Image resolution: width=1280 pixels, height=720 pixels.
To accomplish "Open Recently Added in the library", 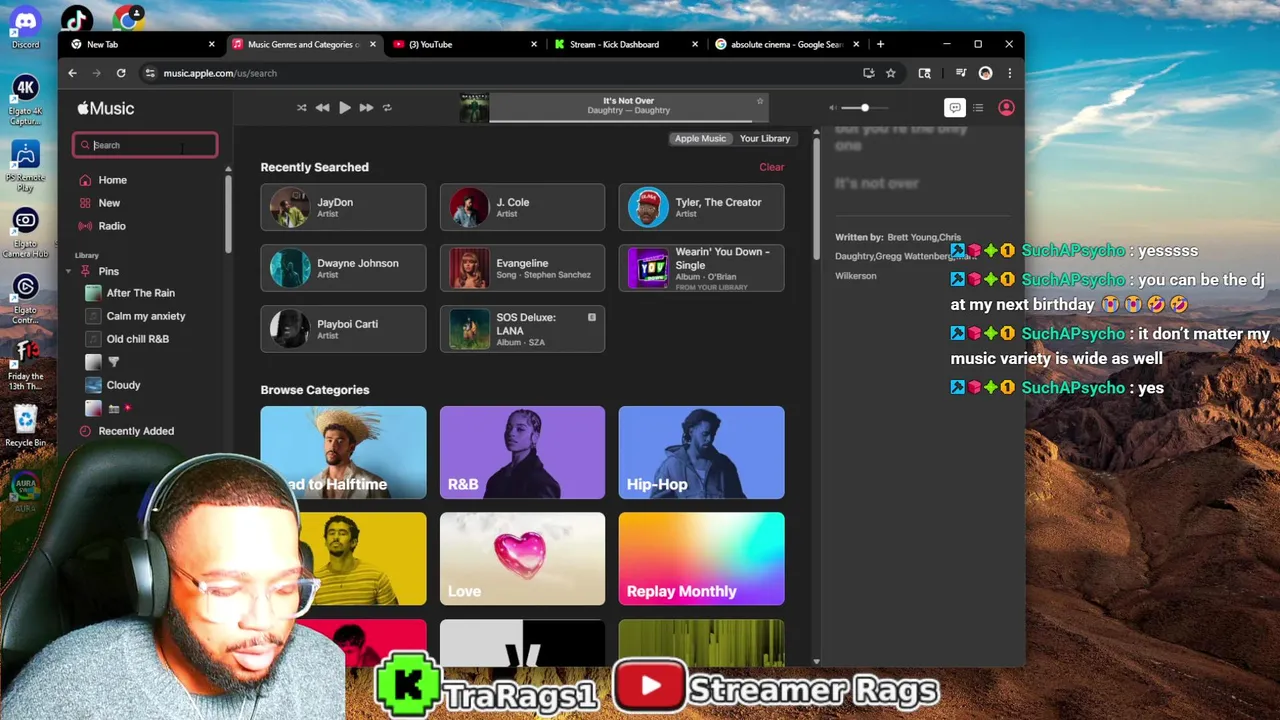I will pyautogui.click(x=136, y=431).
